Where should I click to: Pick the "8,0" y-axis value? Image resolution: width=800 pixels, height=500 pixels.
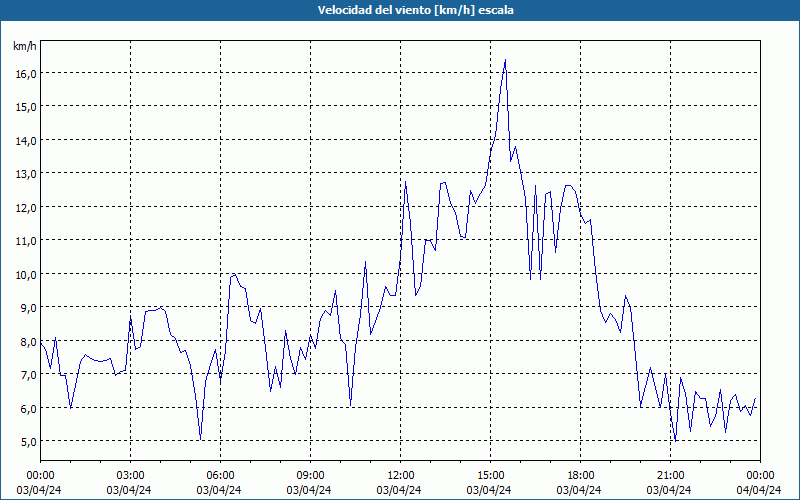28,341
